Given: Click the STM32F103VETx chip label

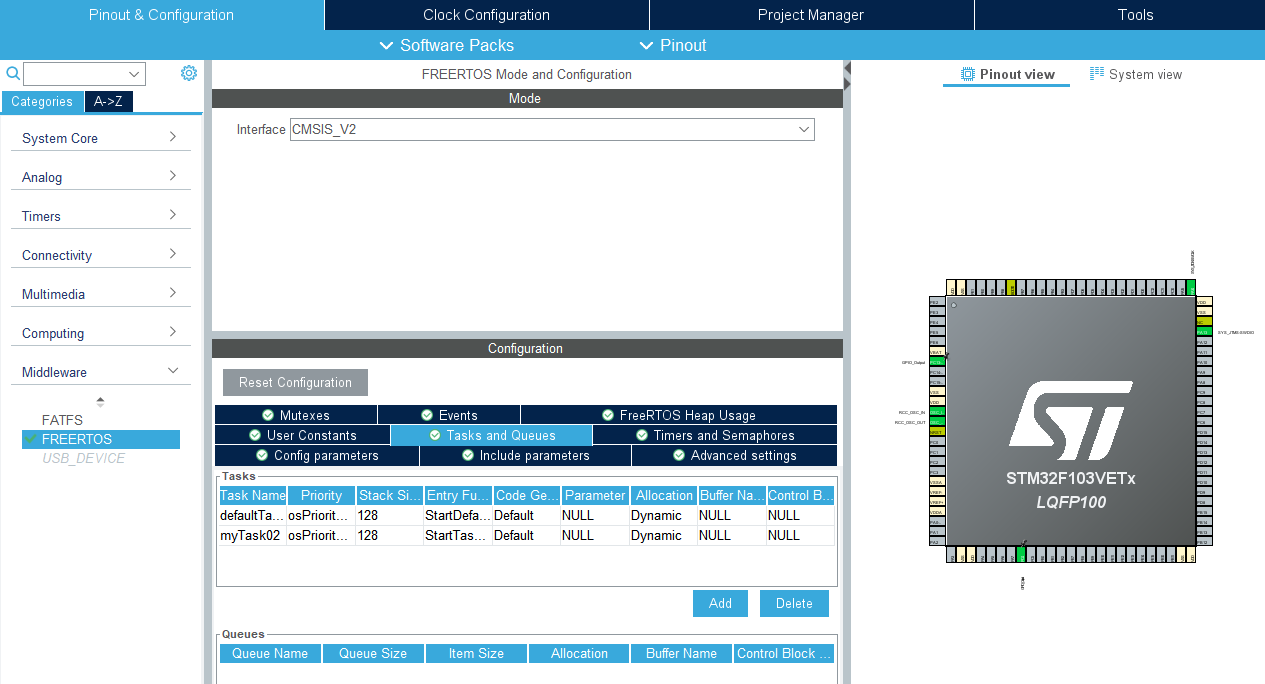Looking at the screenshot, I should (x=1070, y=479).
